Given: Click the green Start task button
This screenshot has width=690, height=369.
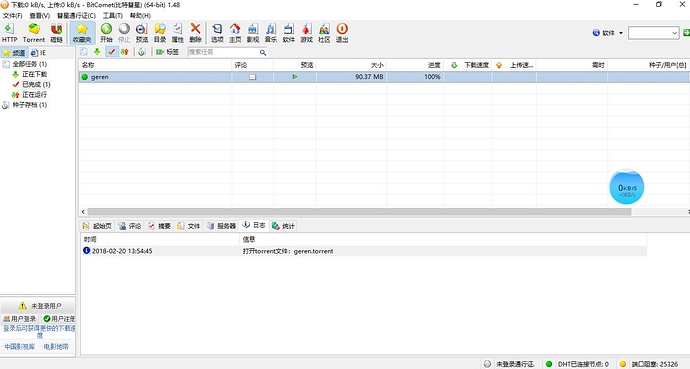Looking at the screenshot, I should tap(106, 33).
